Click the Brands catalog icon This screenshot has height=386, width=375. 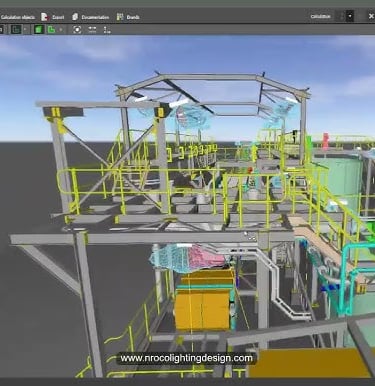pyautogui.click(x=120, y=17)
